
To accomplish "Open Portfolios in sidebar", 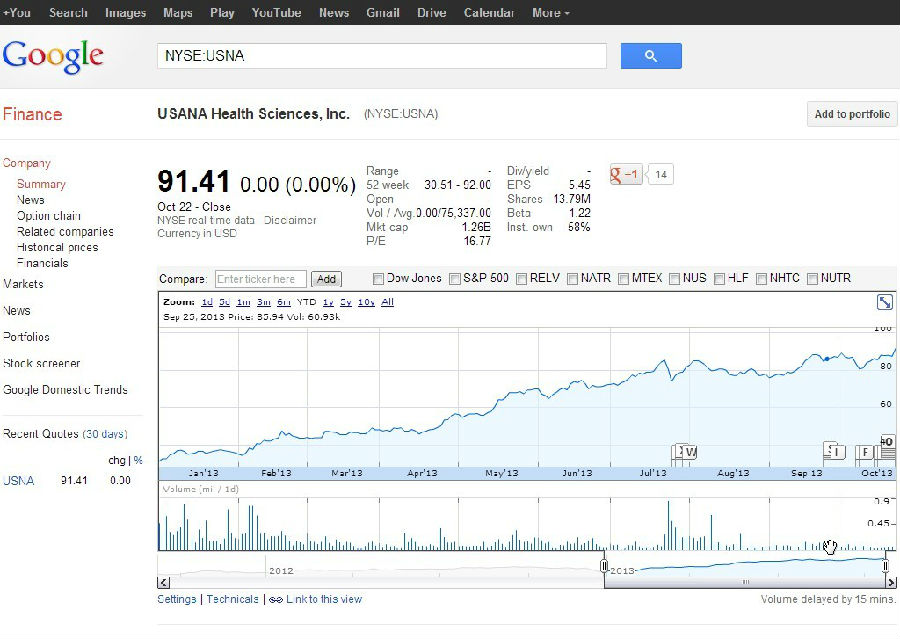I will point(26,337).
